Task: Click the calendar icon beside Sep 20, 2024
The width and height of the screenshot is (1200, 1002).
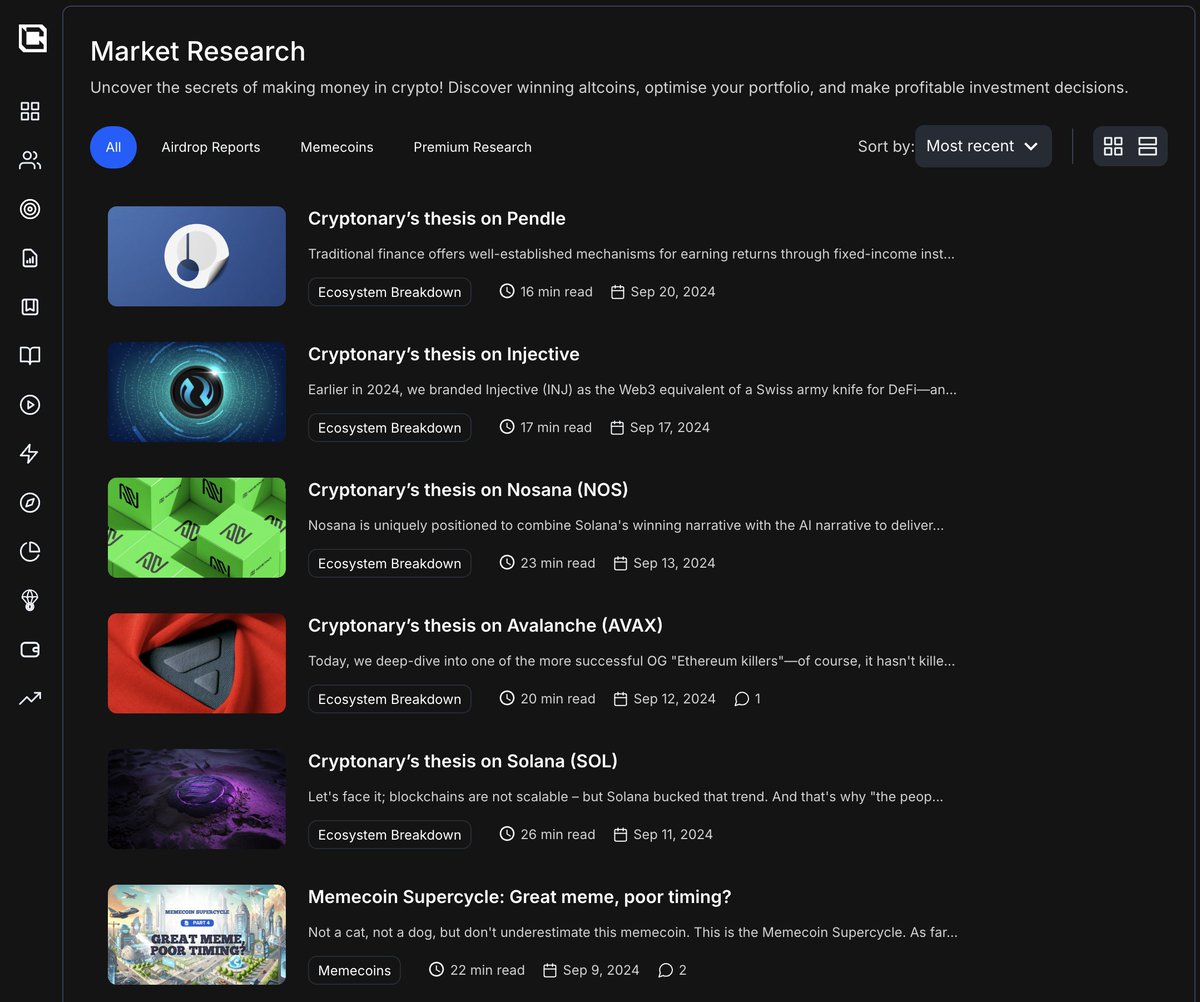Action: [618, 292]
